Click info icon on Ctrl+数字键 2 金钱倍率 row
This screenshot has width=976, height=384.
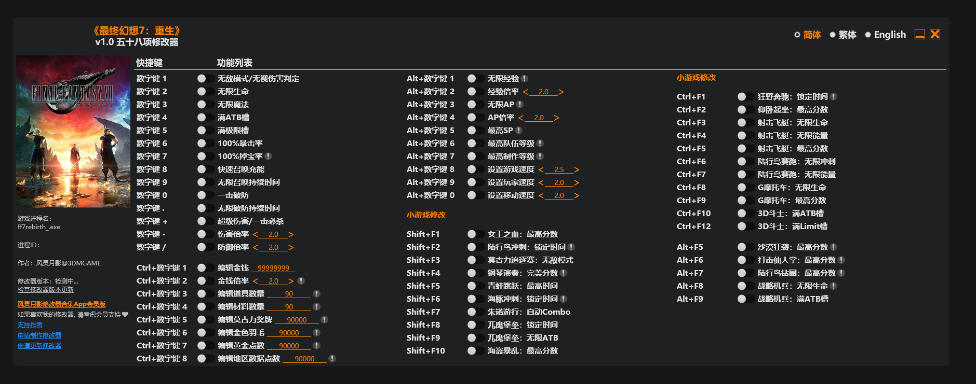[301, 281]
